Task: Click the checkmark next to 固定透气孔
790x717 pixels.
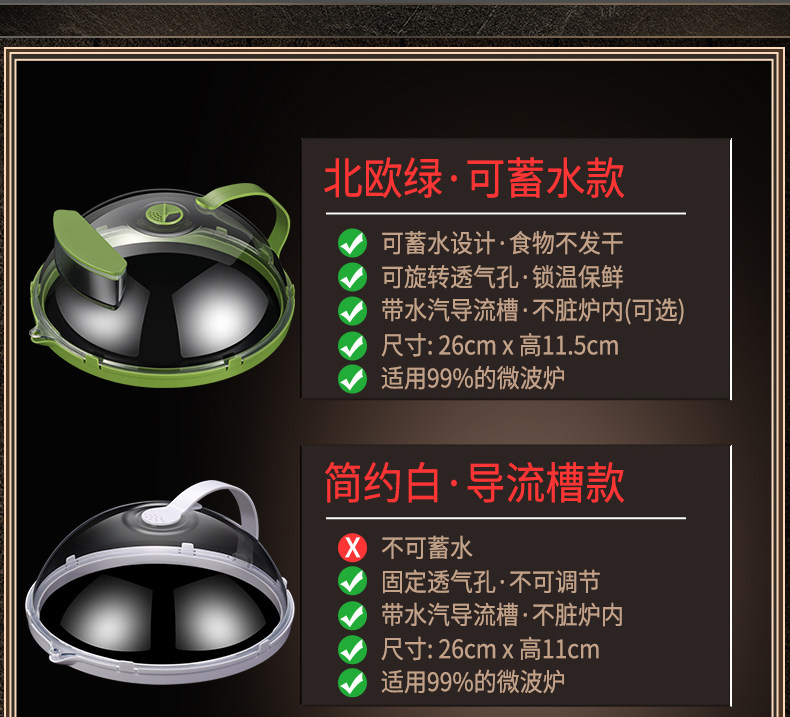Action: pyautogui.click(x=353, y=581)
